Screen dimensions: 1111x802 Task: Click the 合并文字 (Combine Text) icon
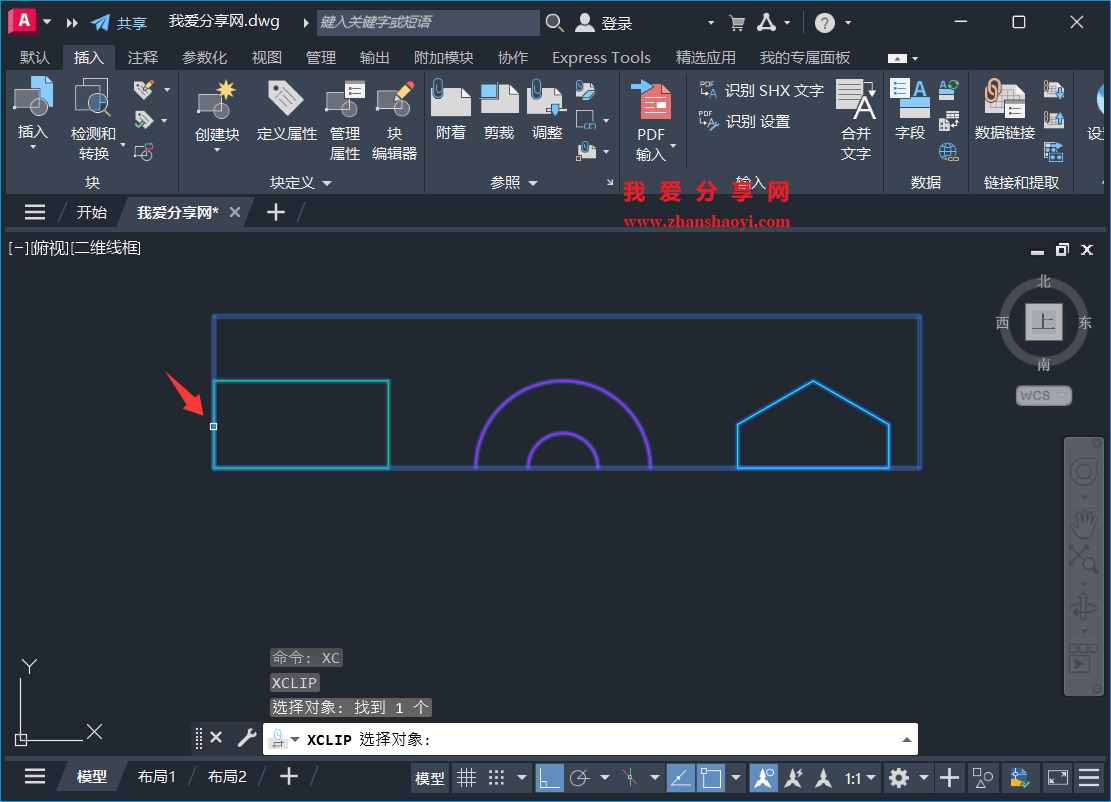(857, 120)
